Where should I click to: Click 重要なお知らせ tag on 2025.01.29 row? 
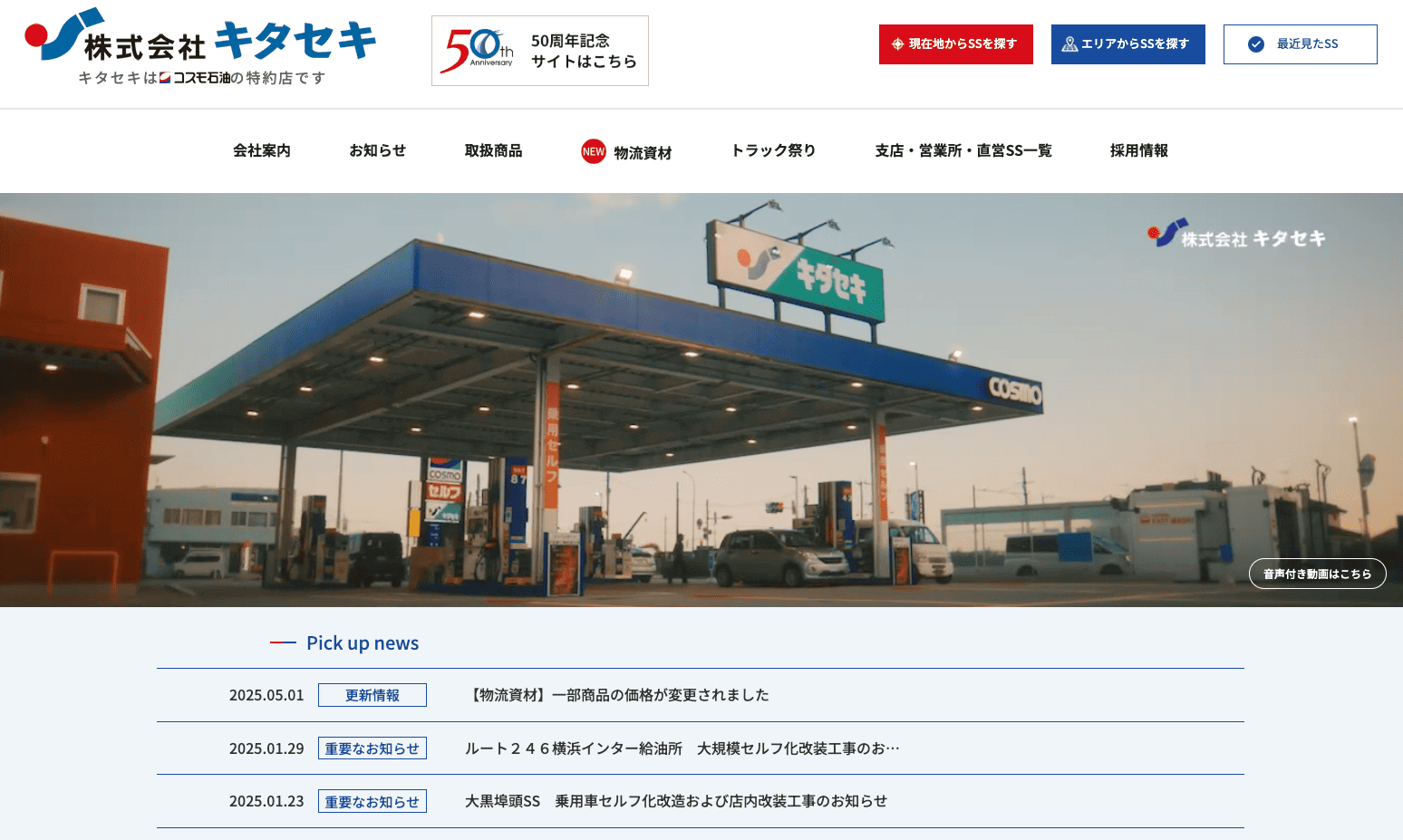(373, 748)
